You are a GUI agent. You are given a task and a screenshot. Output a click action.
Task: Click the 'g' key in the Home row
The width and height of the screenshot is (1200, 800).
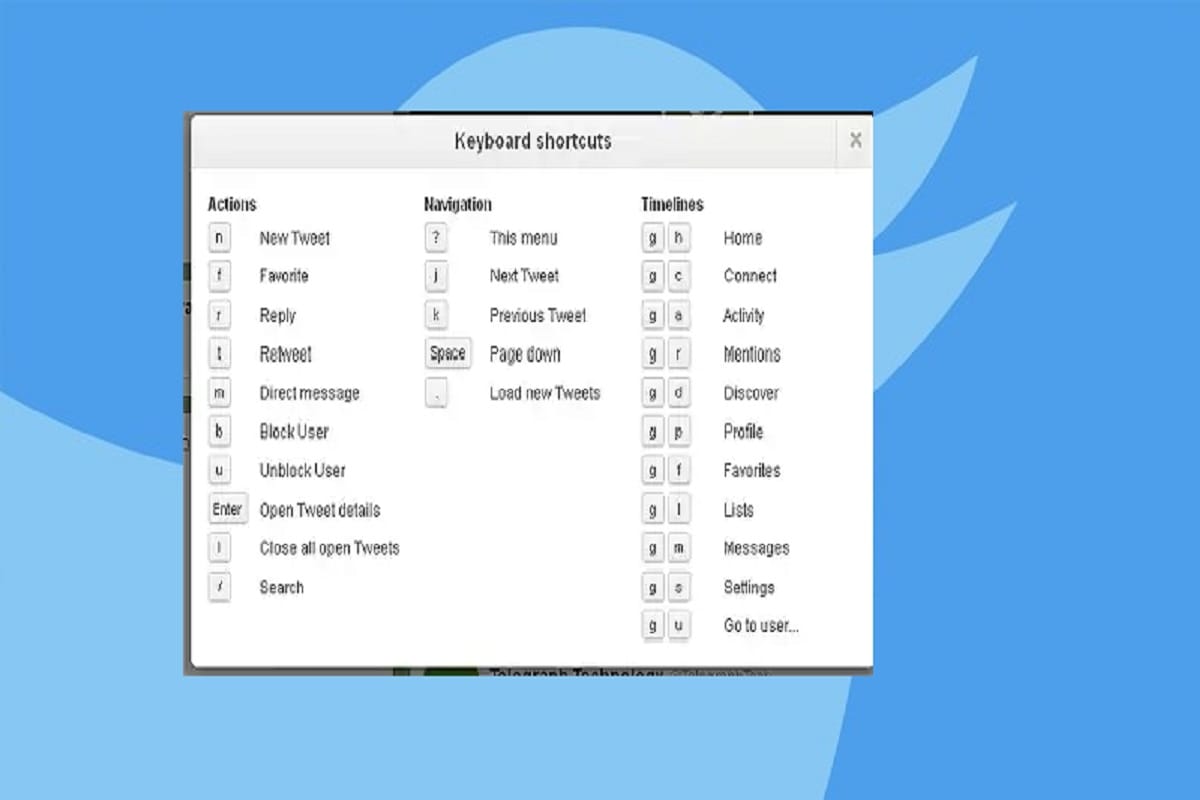653,238
